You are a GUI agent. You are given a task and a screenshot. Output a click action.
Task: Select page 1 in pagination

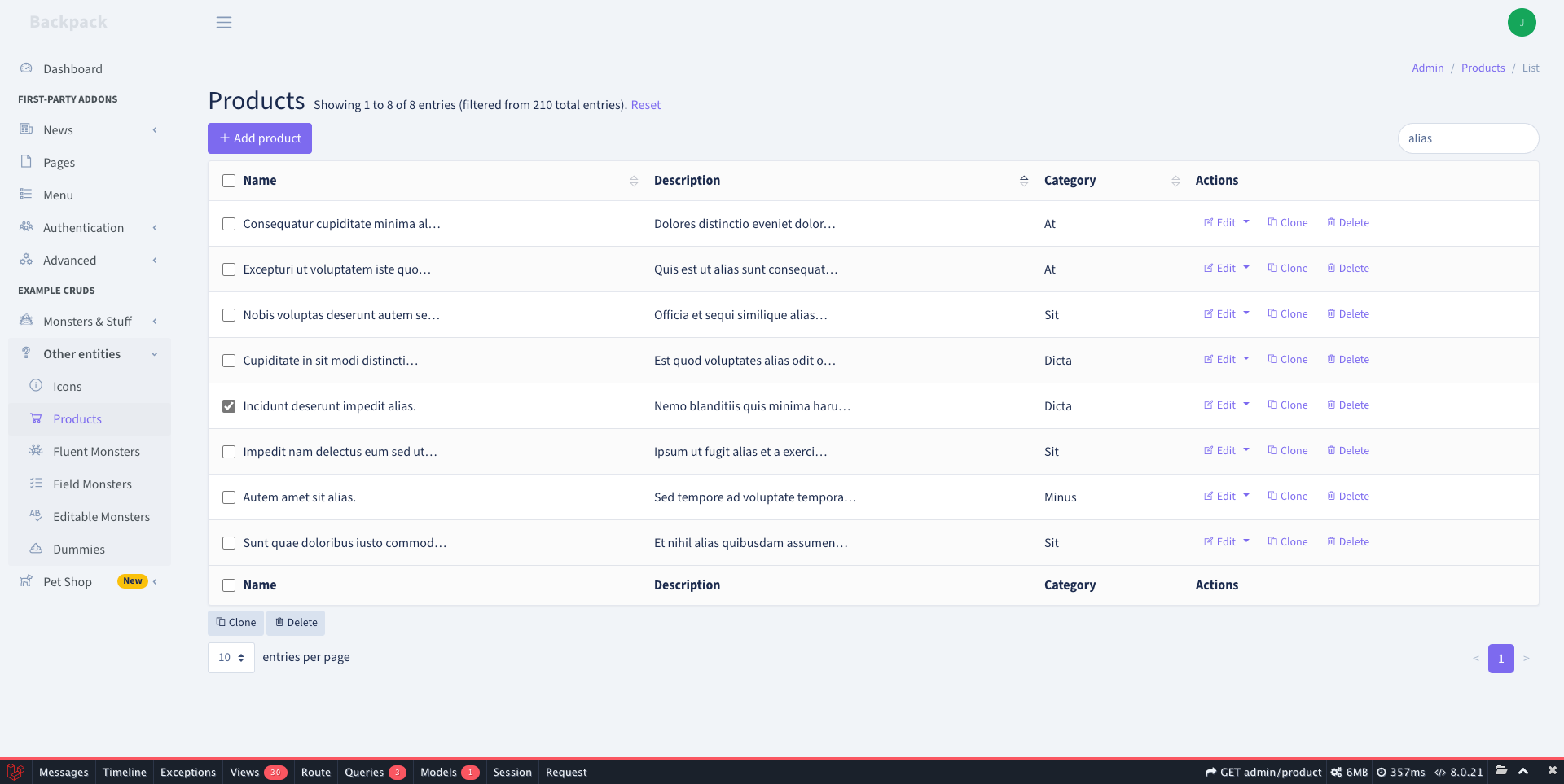point(1501,659)
